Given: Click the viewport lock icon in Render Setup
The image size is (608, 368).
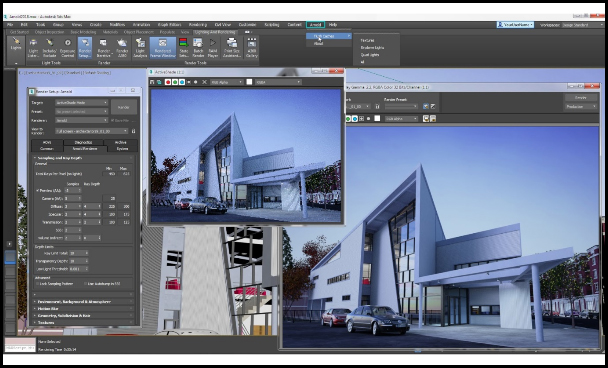Looking at the screenshot, I should click(x=134, y=131).
